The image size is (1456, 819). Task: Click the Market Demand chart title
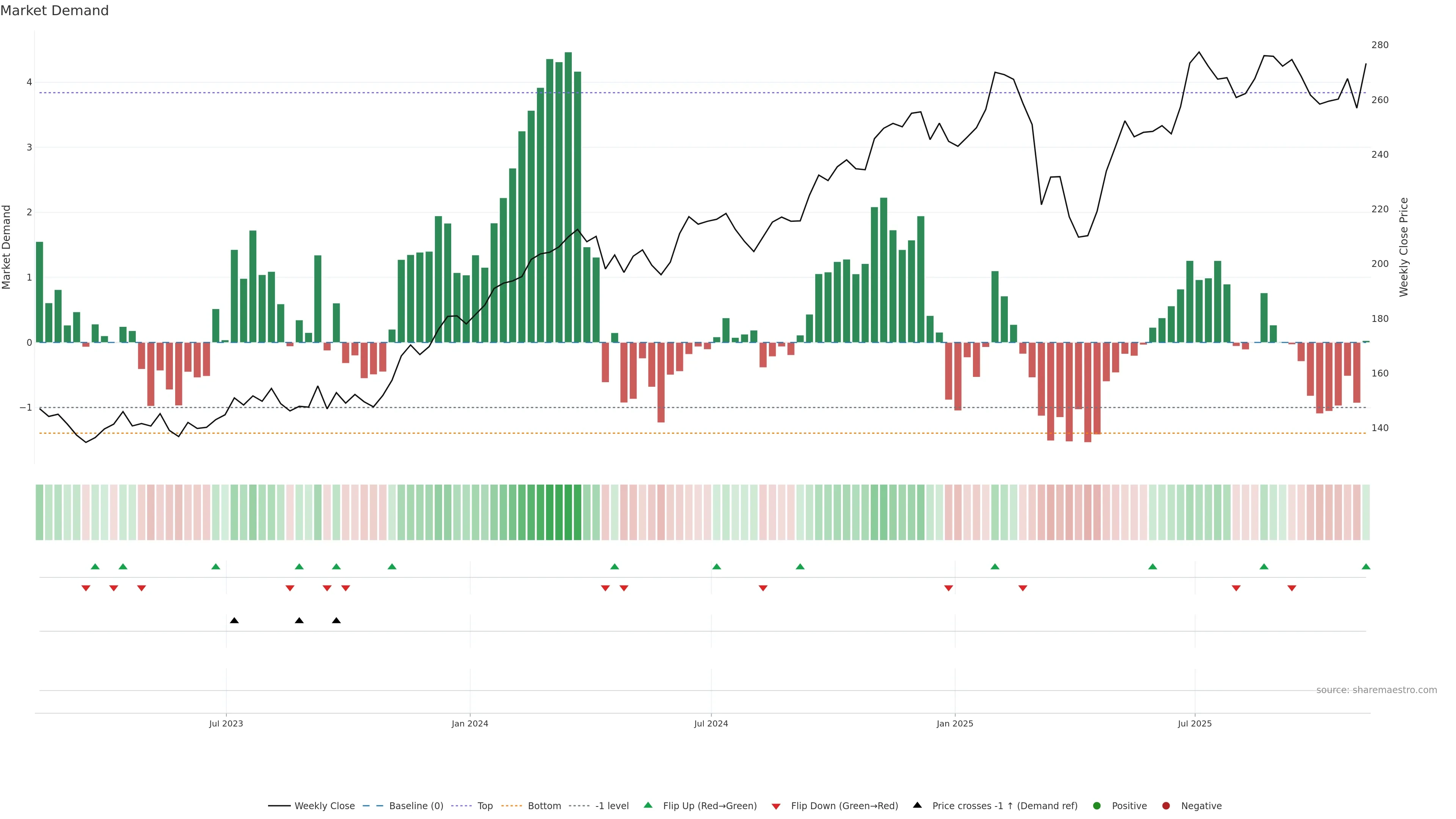click(54, 11)
